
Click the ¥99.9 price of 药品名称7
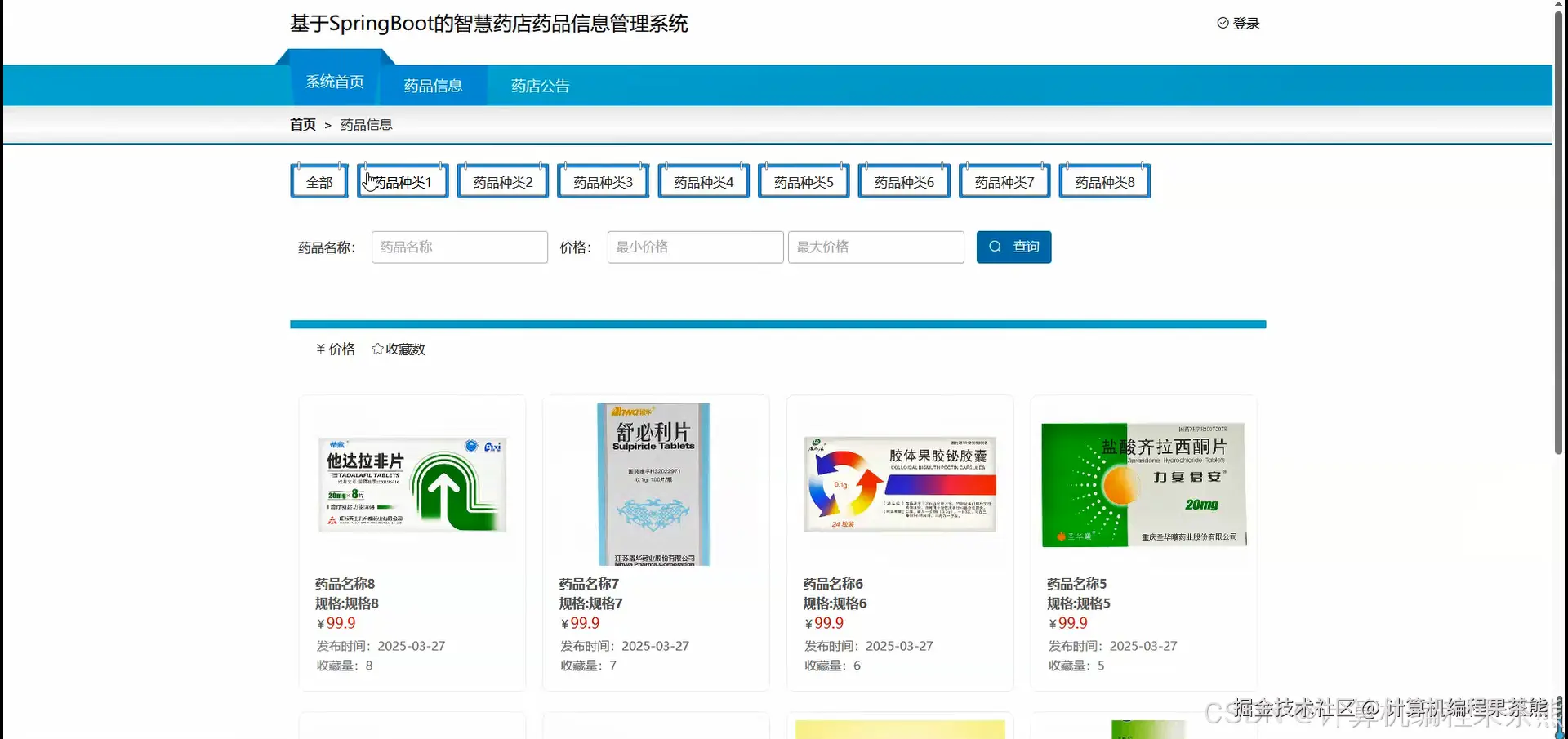[x=580, y=623]
